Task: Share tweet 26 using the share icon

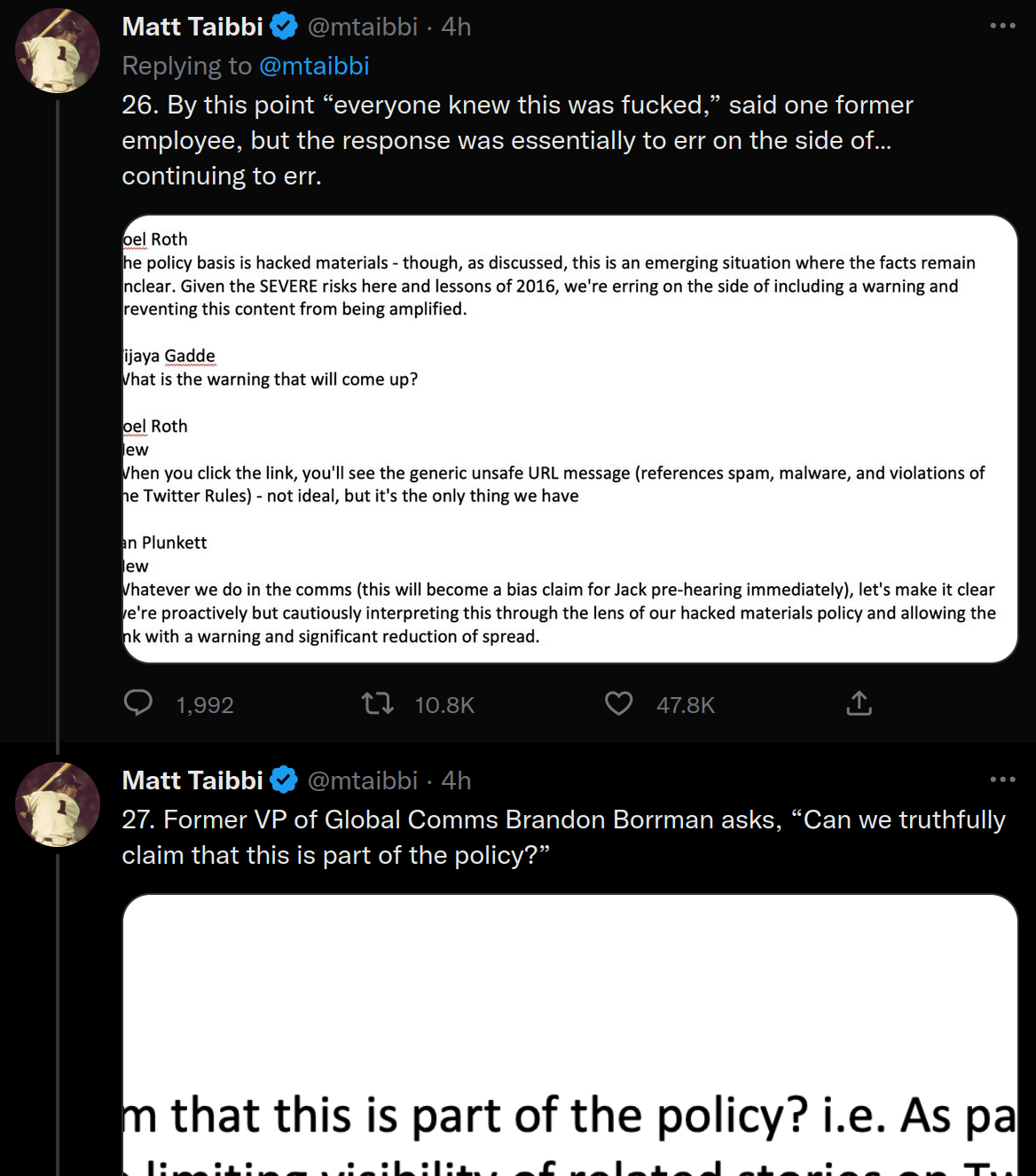Action: (x=859, y=703)
